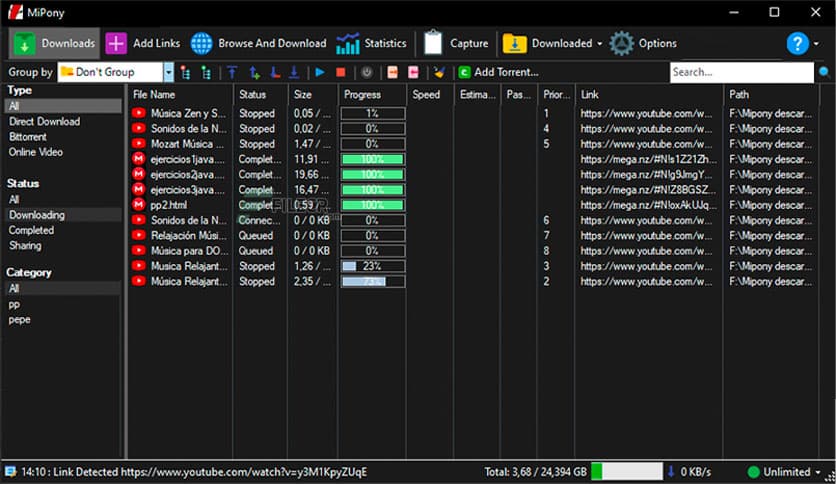Click the pink arrow file icon

pyautogui.click(x=413, y=72)
